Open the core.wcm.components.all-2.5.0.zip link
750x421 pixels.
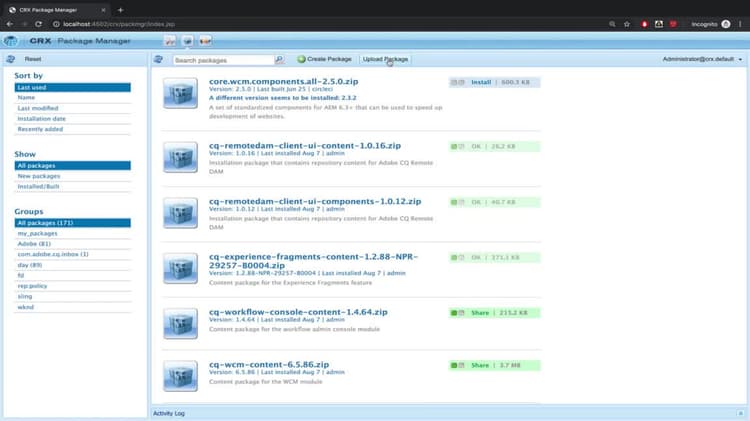(284, 81)
